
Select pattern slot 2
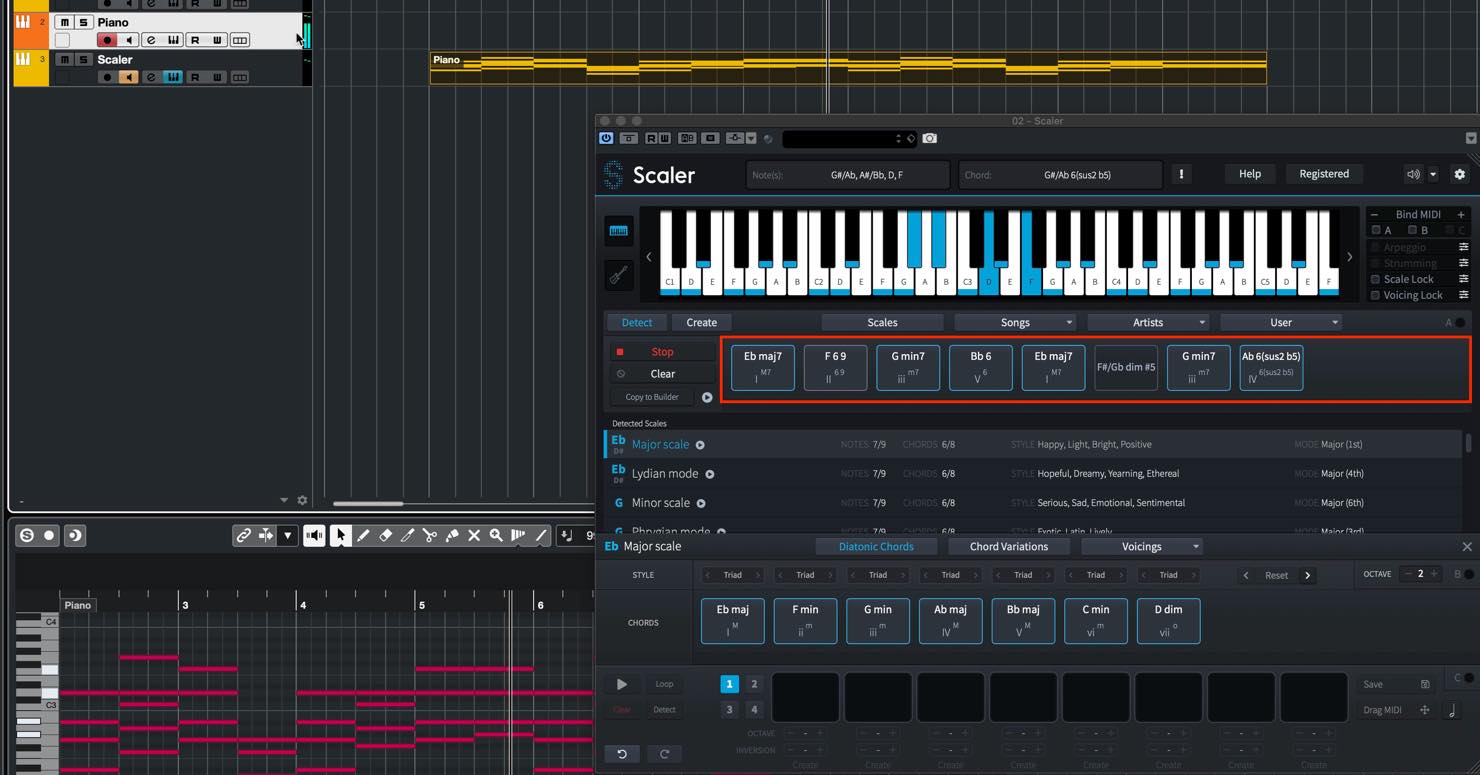point(754,684)
